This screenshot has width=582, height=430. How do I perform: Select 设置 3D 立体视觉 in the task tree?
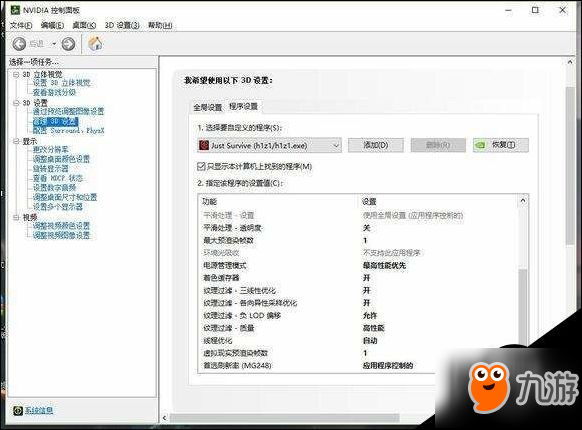62,83
